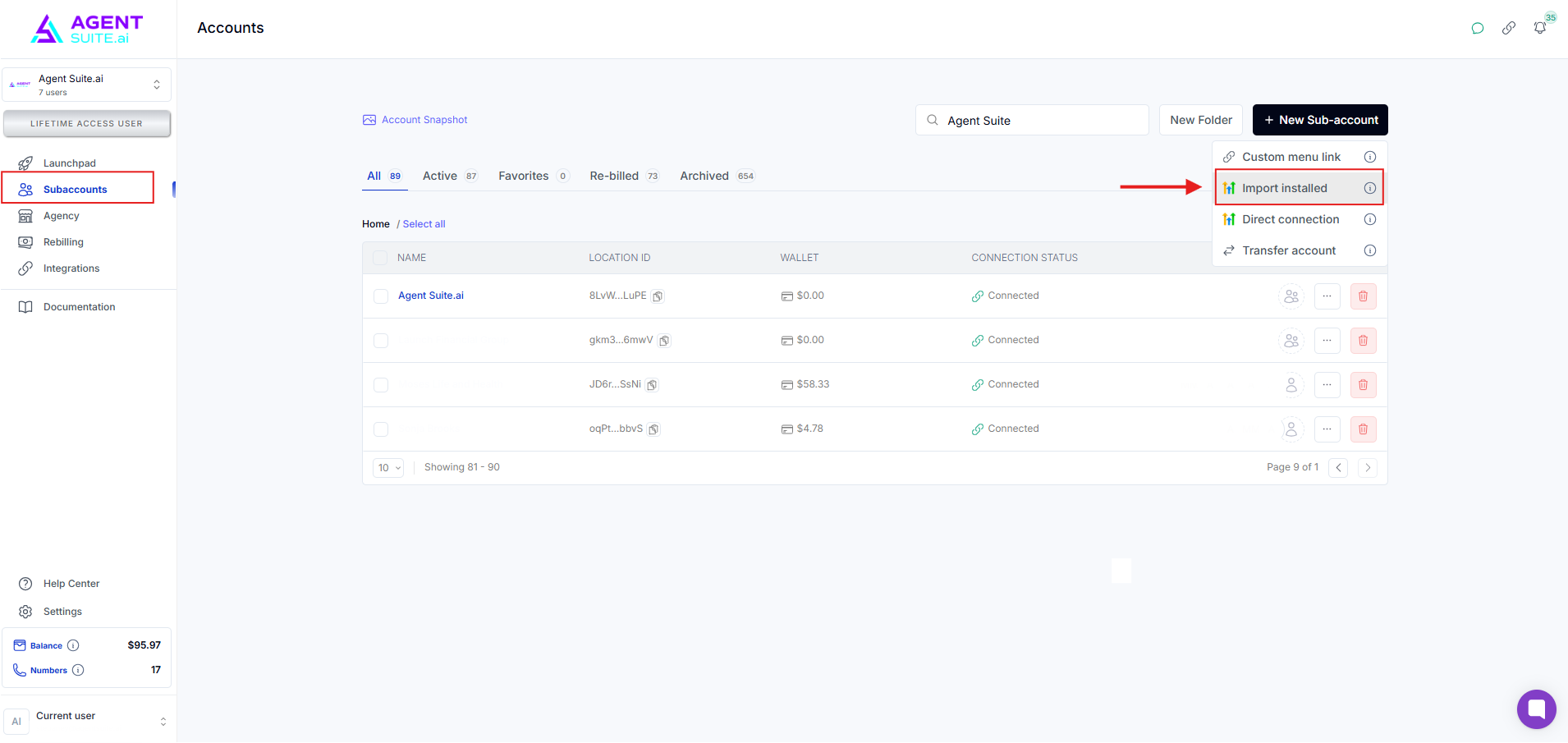1568x743 pixels.
Task: Go to the next page of accounts
Action: point(1368,468)
